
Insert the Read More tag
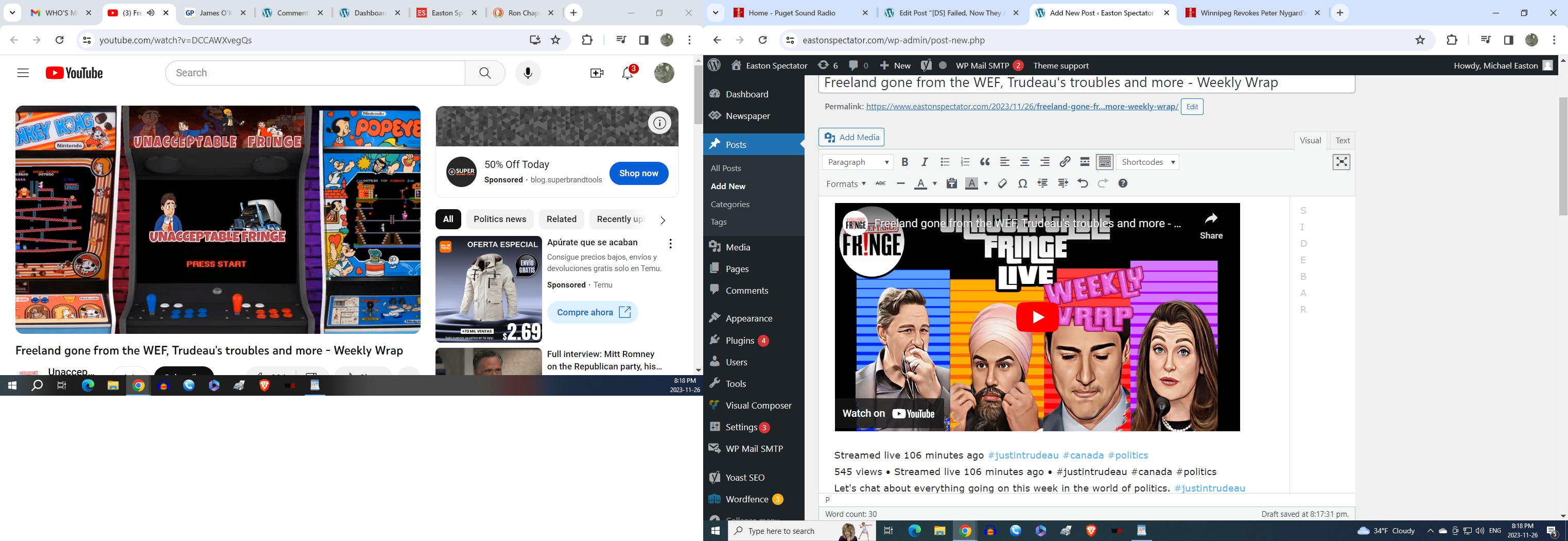(1085, 162)
